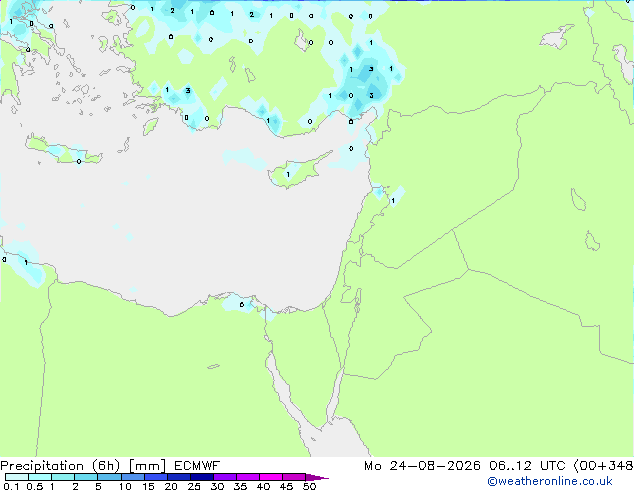Pick the 10–15 mm legend color swatch
634x490 pixels.
(x=132, y=477)
